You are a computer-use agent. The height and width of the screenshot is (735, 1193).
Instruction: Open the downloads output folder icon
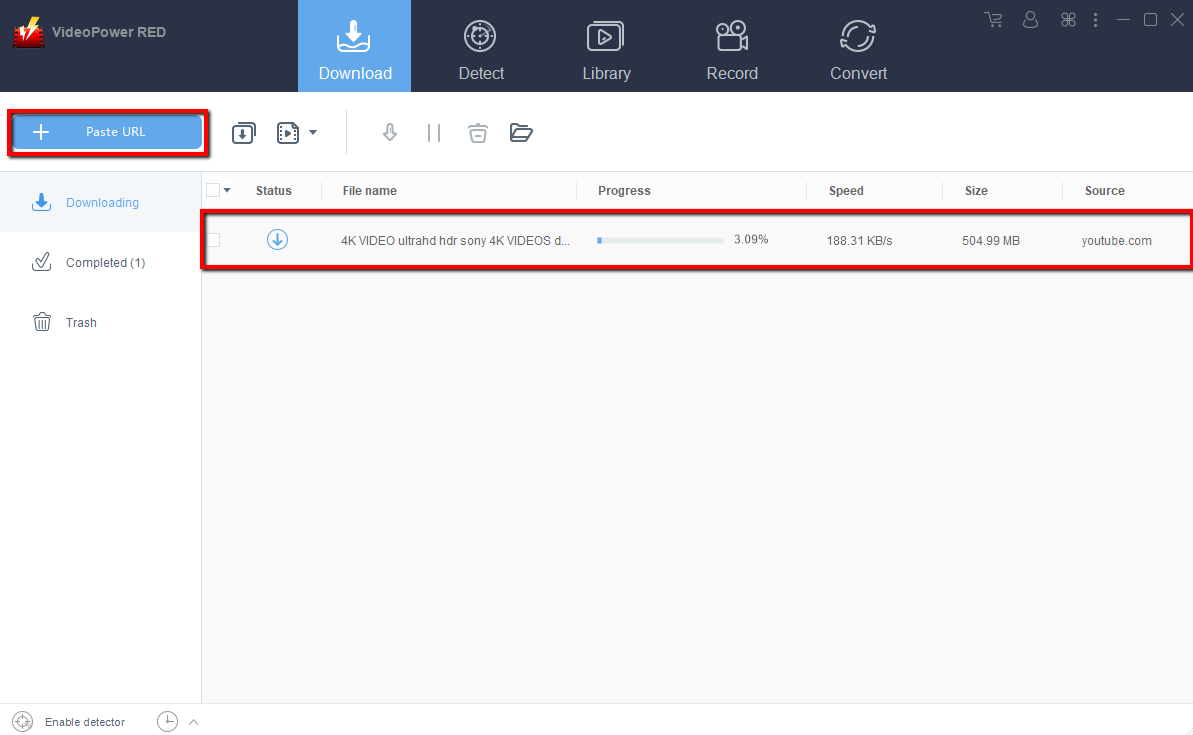[521, 132]
